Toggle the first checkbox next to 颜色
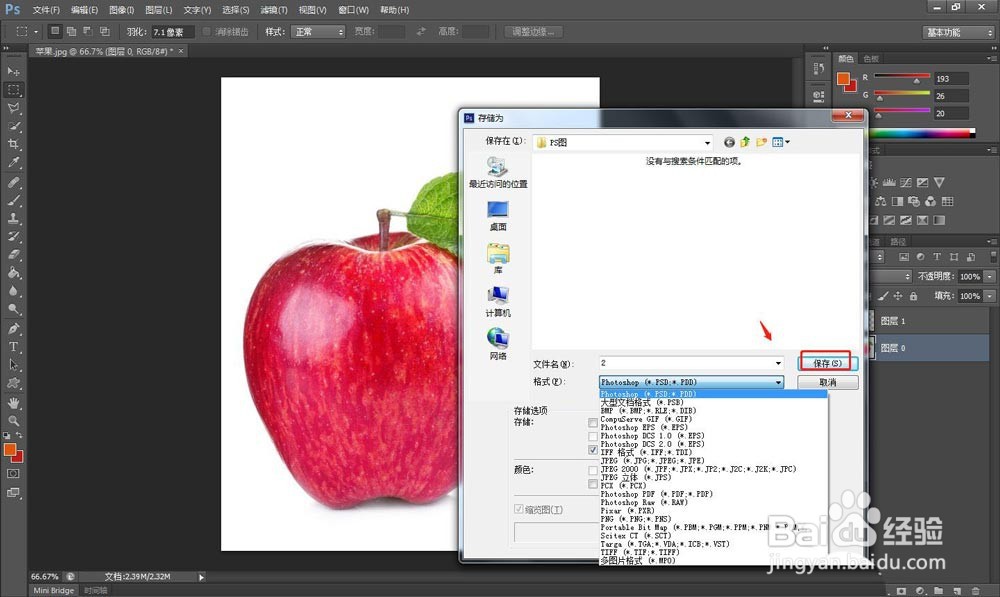 click(593, 470)
